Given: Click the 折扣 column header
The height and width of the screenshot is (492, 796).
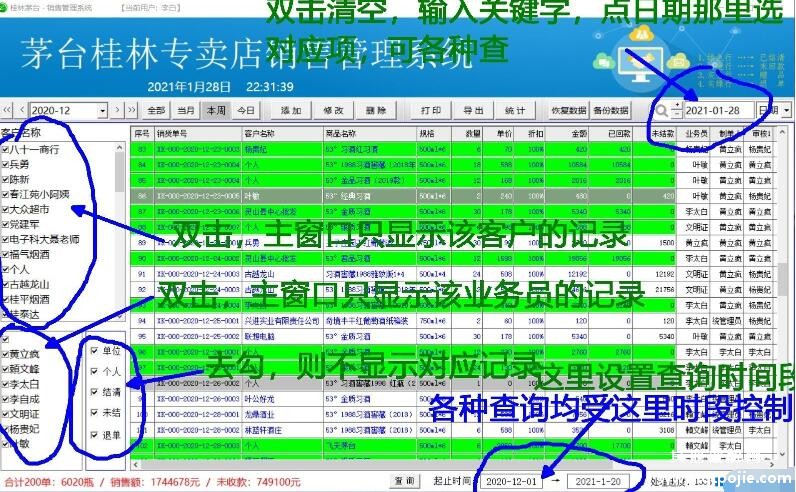Looking at the screenshot, I should pos(530,134).
